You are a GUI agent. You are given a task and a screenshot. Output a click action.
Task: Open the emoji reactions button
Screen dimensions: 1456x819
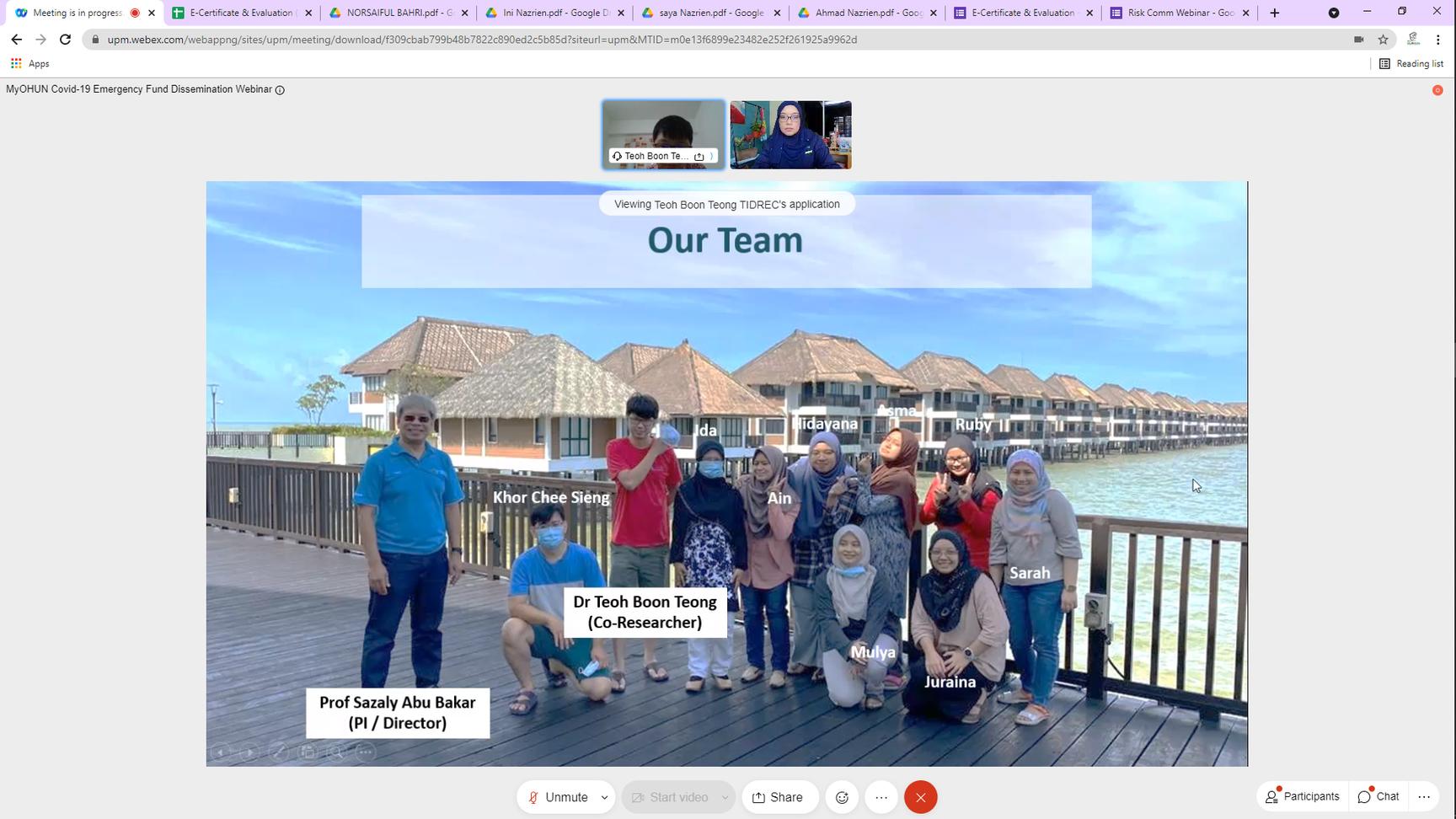click(841, 797)
